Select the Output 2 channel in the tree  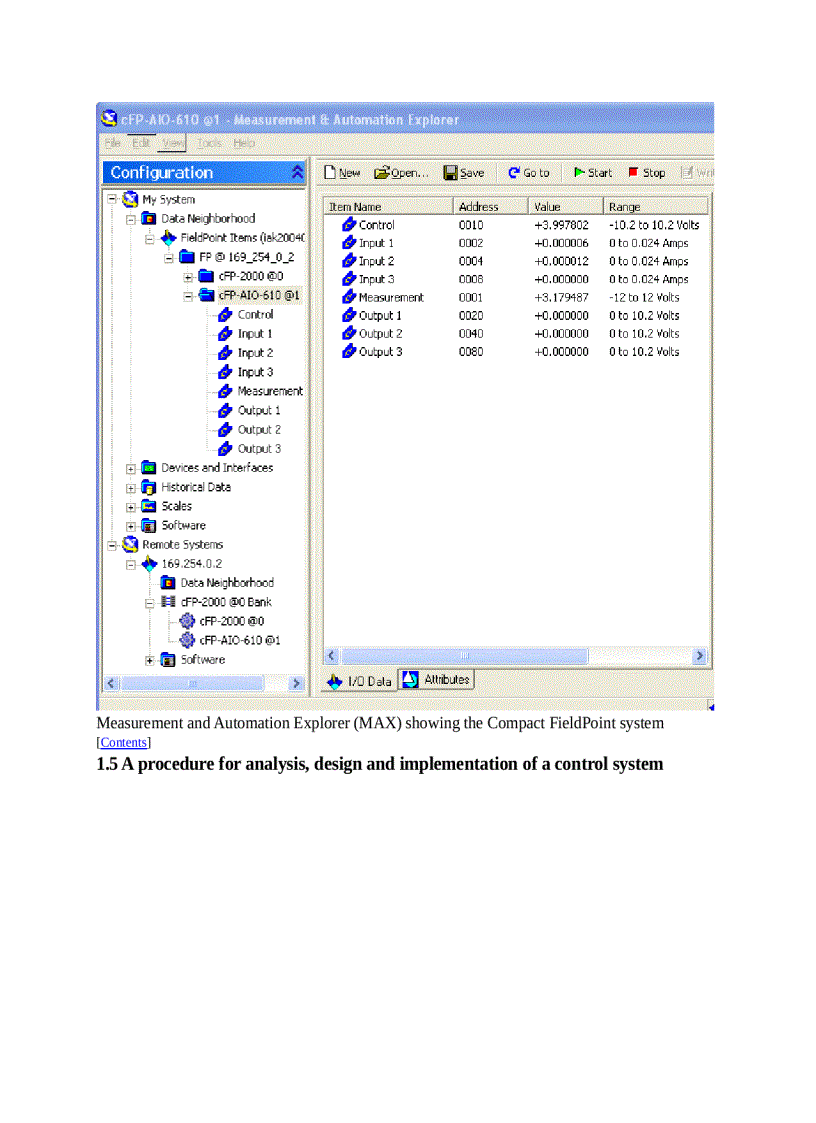(x=255, y=429)
